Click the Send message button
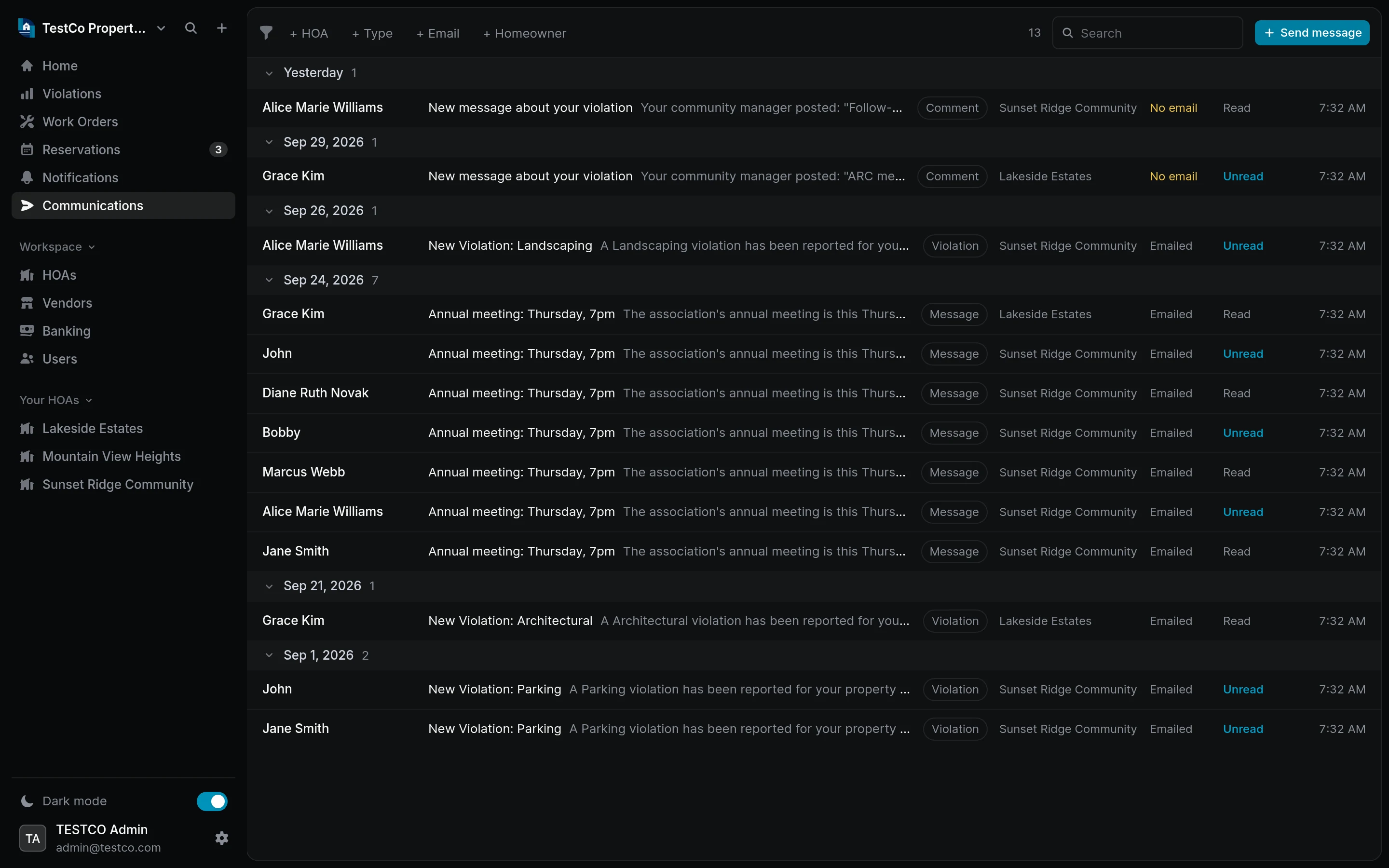Image resolution: width=1389 pixels, height=868 pixels. [x=1312, y=33]
